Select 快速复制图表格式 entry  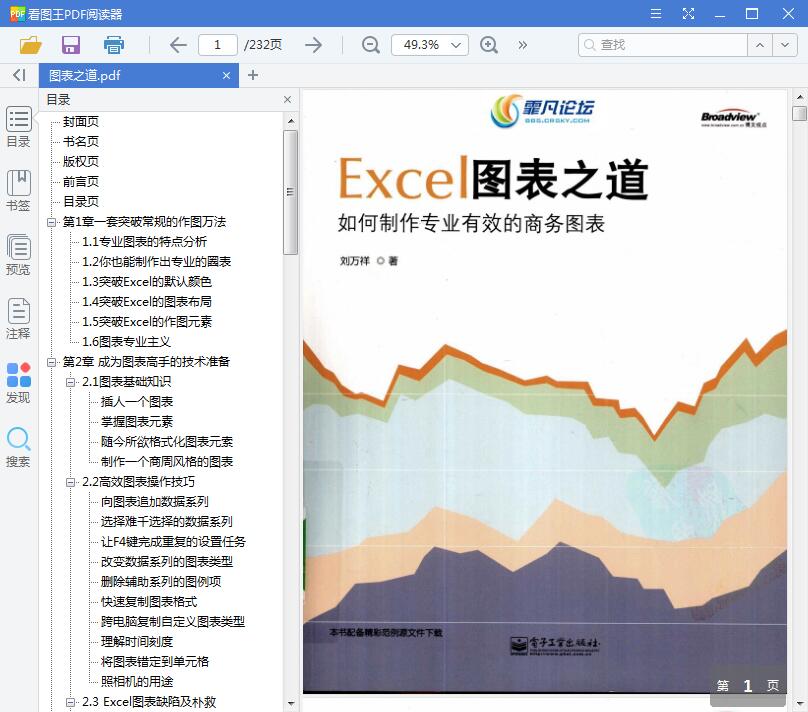(149, 602)
